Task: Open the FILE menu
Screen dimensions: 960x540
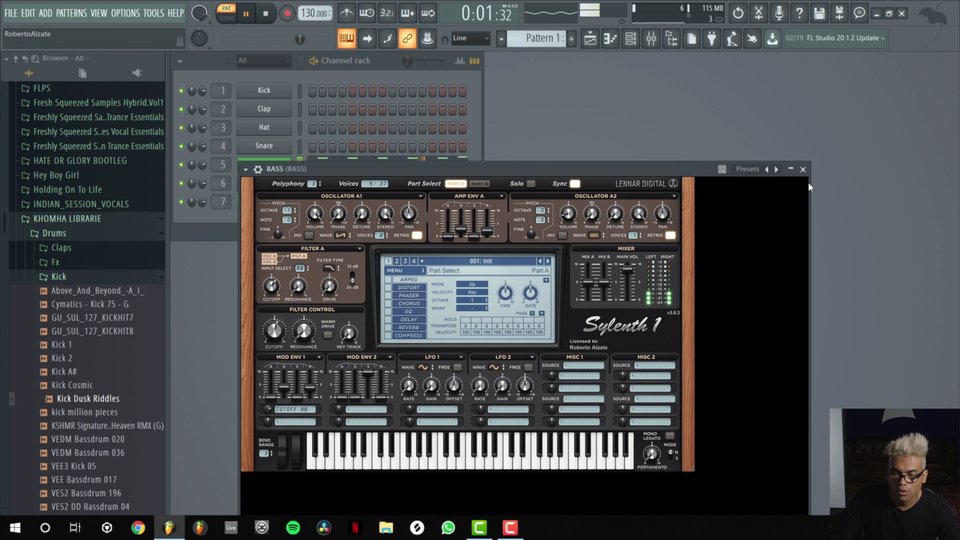Action: (10, 13)
